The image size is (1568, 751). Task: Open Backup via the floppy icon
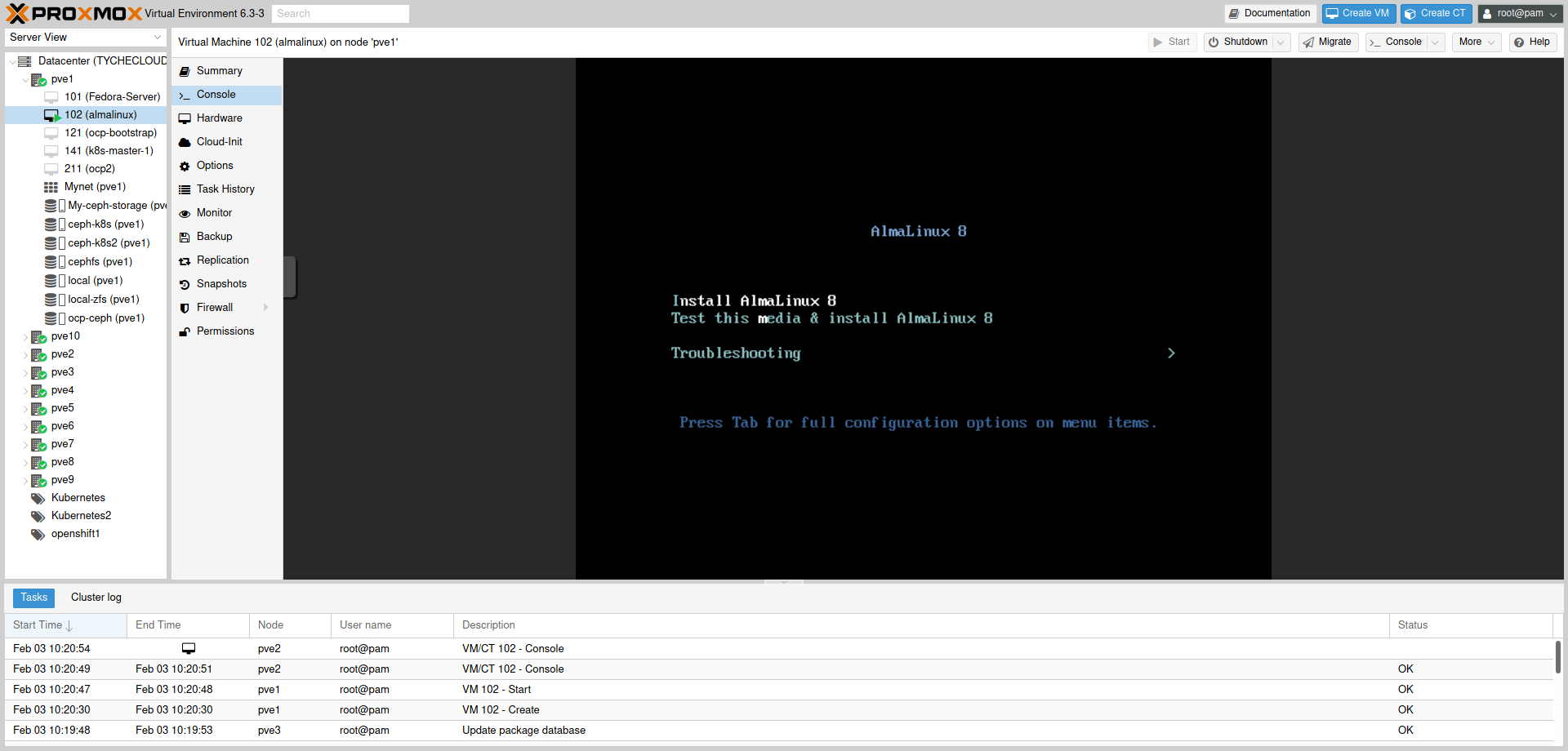click(x=185, y=237)
